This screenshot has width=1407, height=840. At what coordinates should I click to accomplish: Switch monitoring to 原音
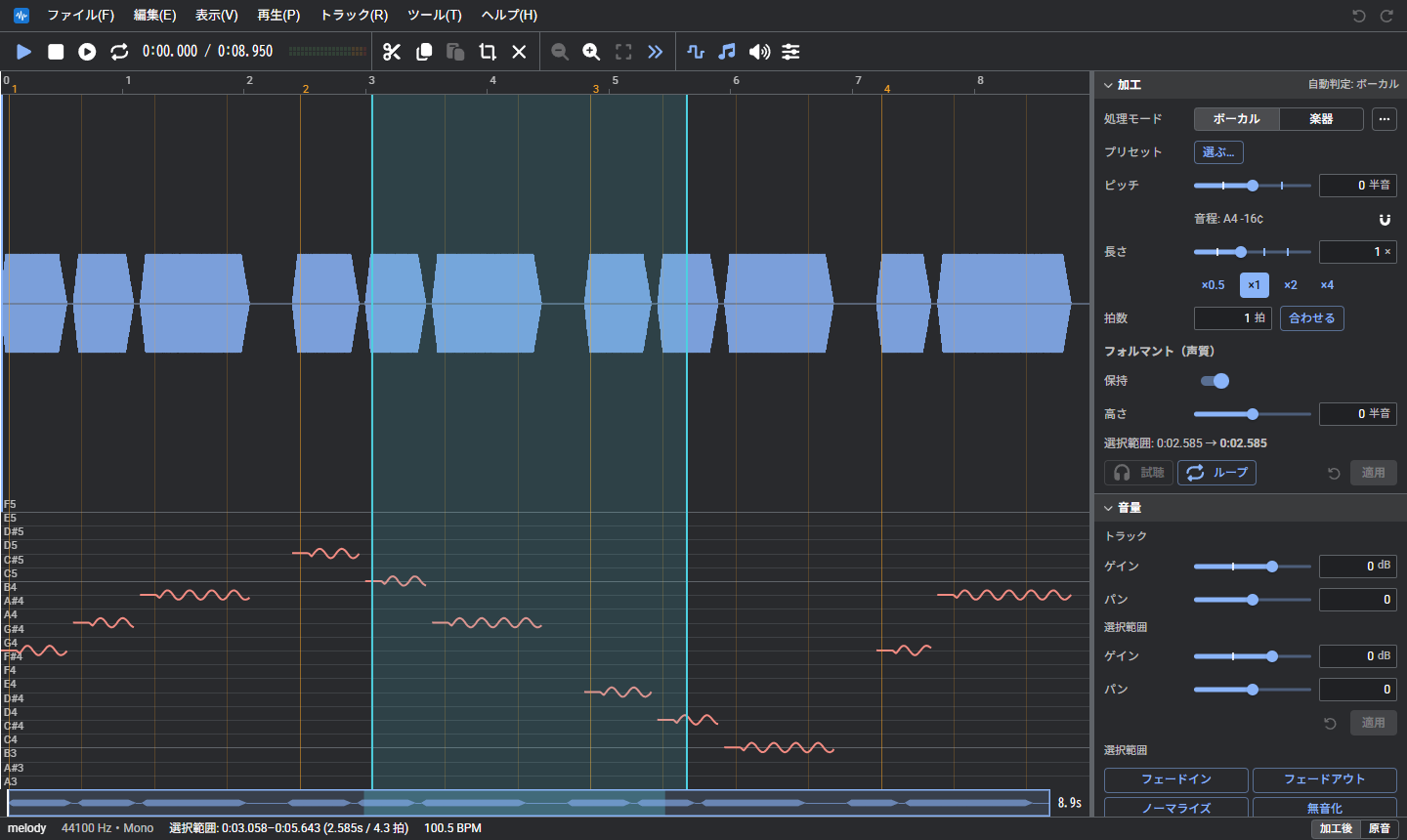[x=1380, y=828]
